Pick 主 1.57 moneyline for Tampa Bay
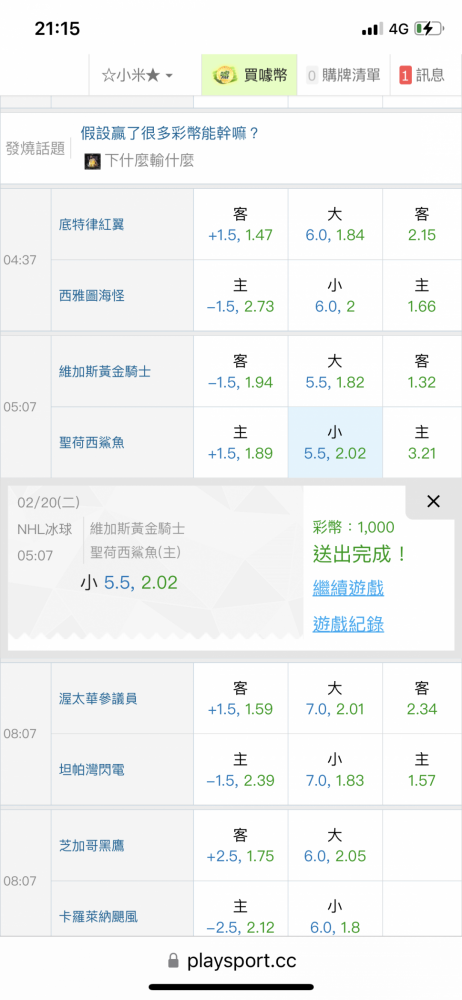Screen dimensions: 462x1000 click(x=422, y=769)
